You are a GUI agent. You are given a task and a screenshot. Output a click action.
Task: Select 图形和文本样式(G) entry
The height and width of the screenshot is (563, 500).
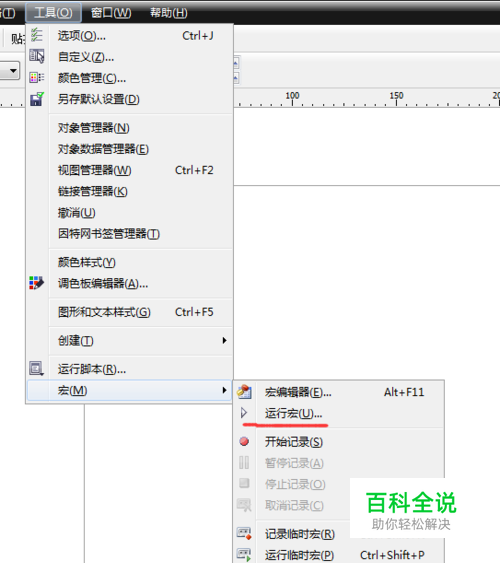coord(104,312)
